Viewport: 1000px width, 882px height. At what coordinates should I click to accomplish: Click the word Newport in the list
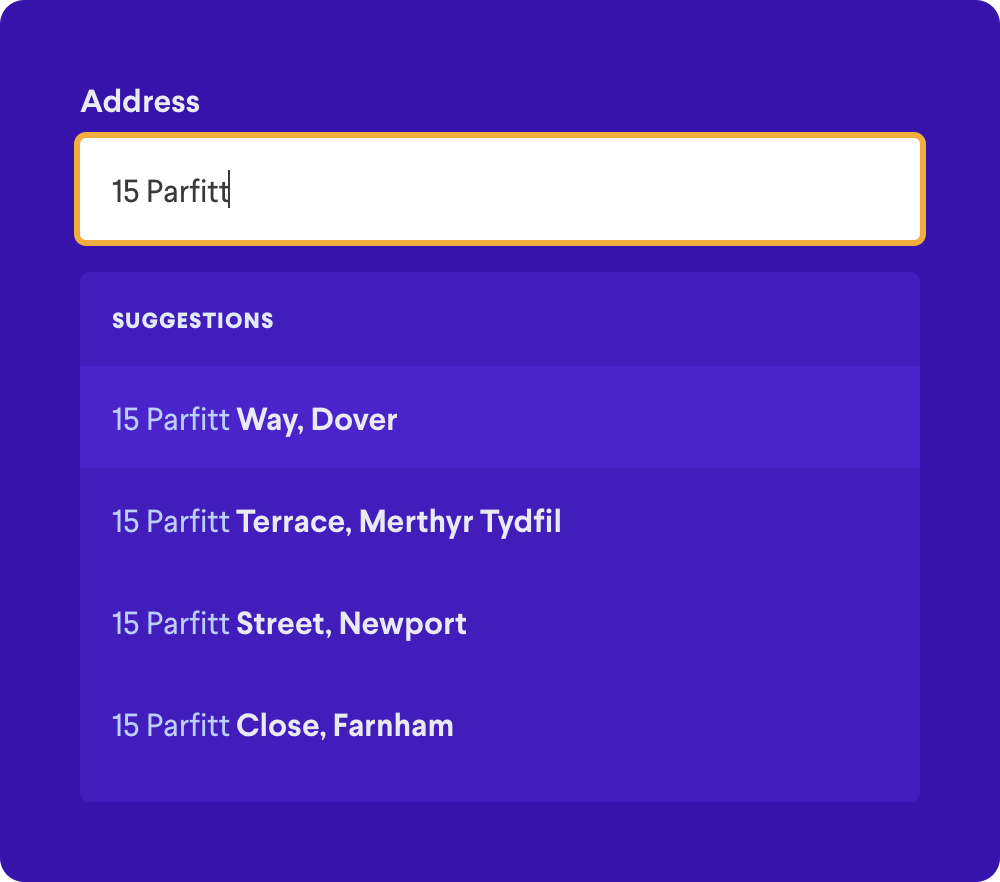(402, 624)
